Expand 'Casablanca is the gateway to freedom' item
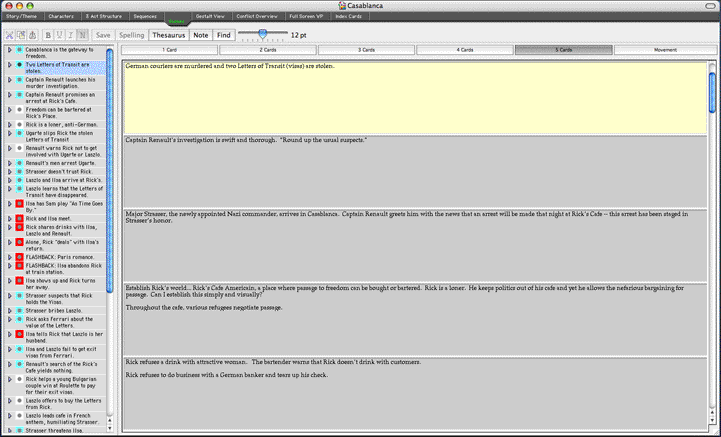Viewport: 721px width, 437px height. point(9,49)
